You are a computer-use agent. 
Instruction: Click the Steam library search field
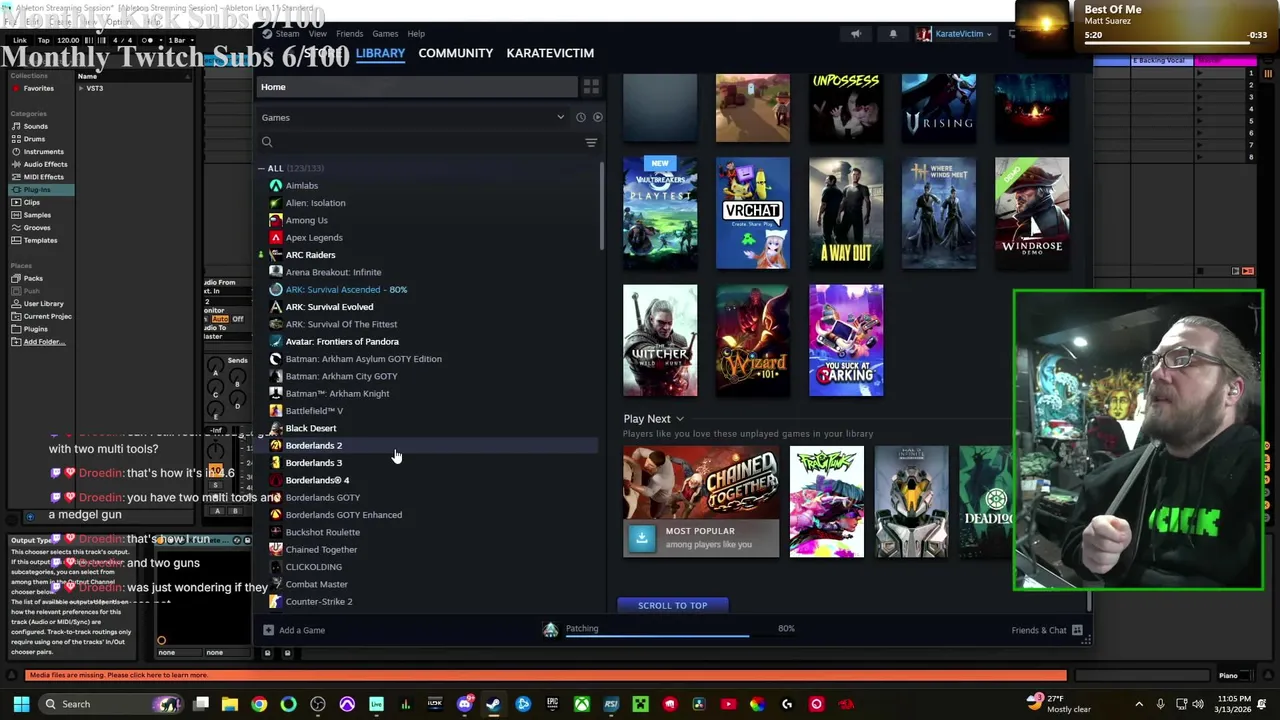(x=420, y=142)
